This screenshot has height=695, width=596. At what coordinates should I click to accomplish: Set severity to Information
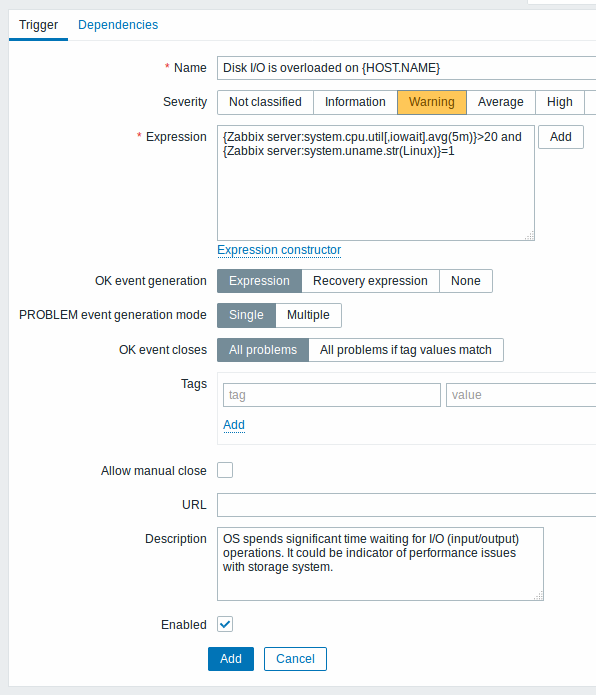(x=355, y=102)
